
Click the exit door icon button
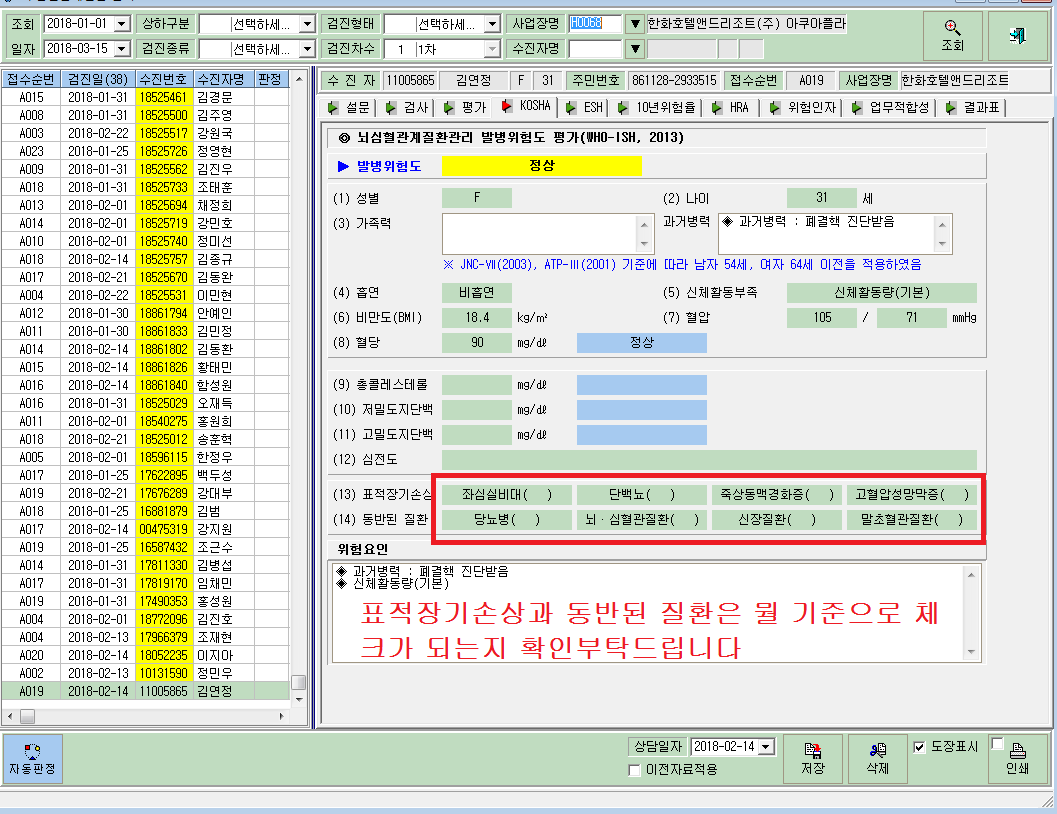pyautogui.click(x=1017, y=35)
